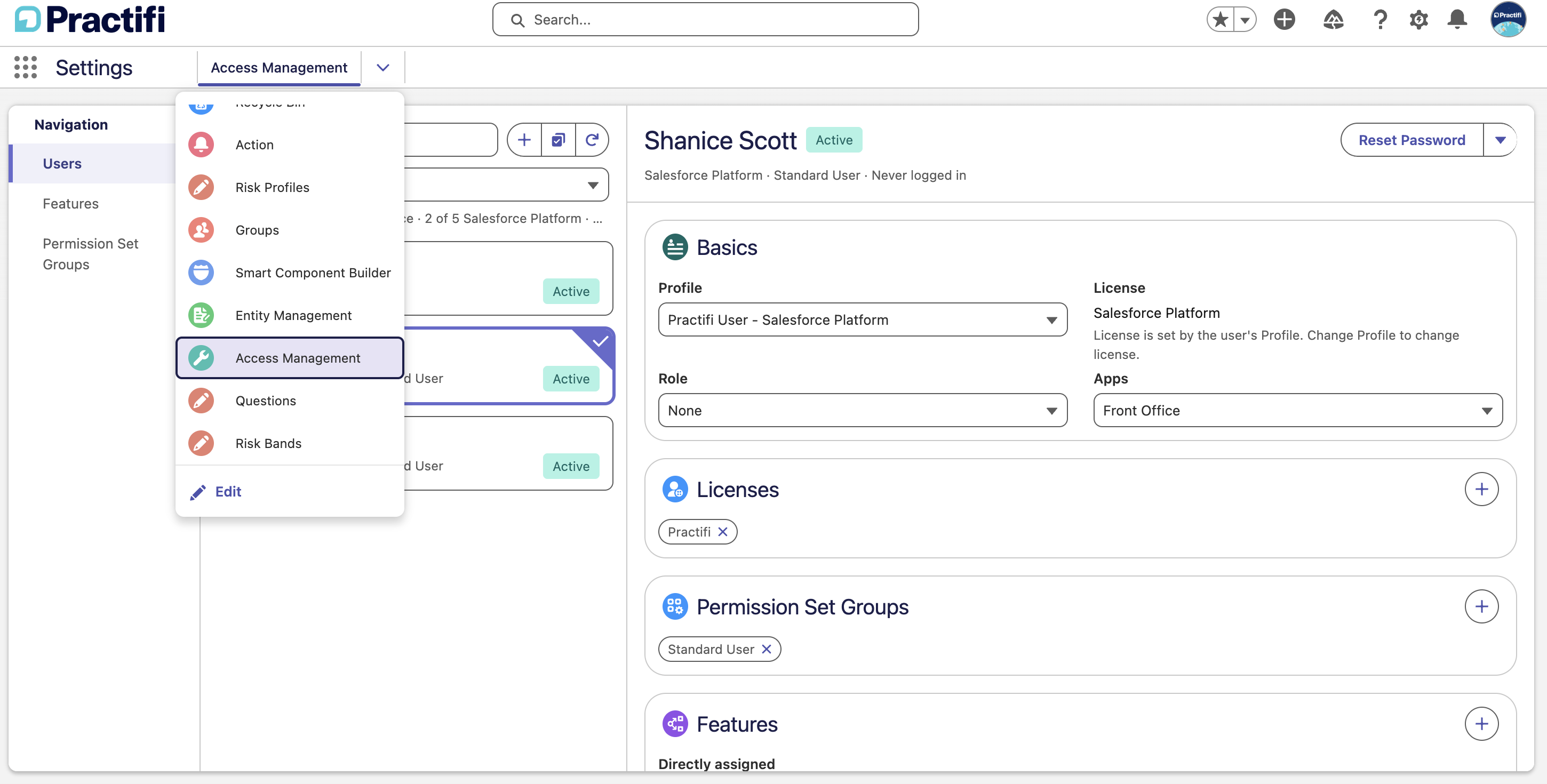Open the Help question mark icon

pos(1380,20)
